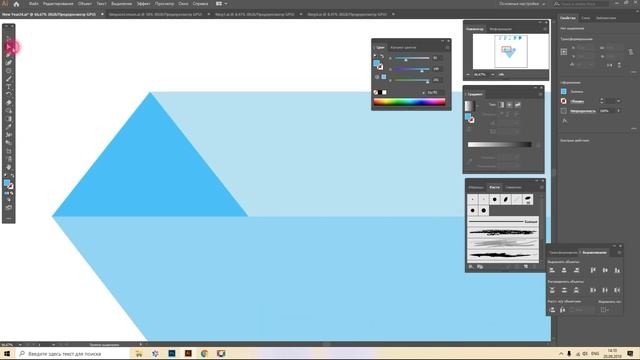
Task: Align objects horizontally left in Align panel
Action: (552, 270)
